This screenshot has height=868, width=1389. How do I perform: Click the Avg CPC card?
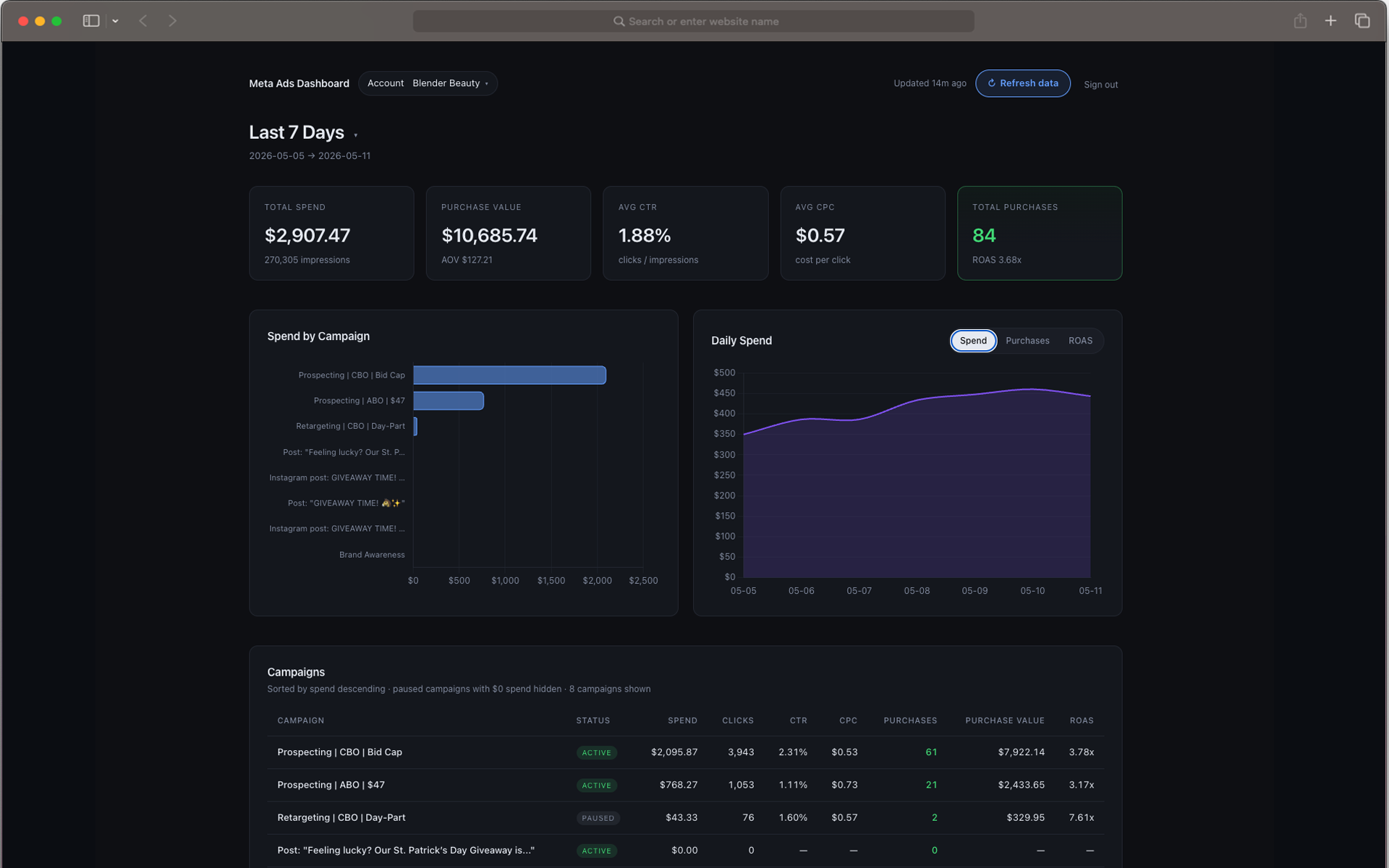(862, 233)
